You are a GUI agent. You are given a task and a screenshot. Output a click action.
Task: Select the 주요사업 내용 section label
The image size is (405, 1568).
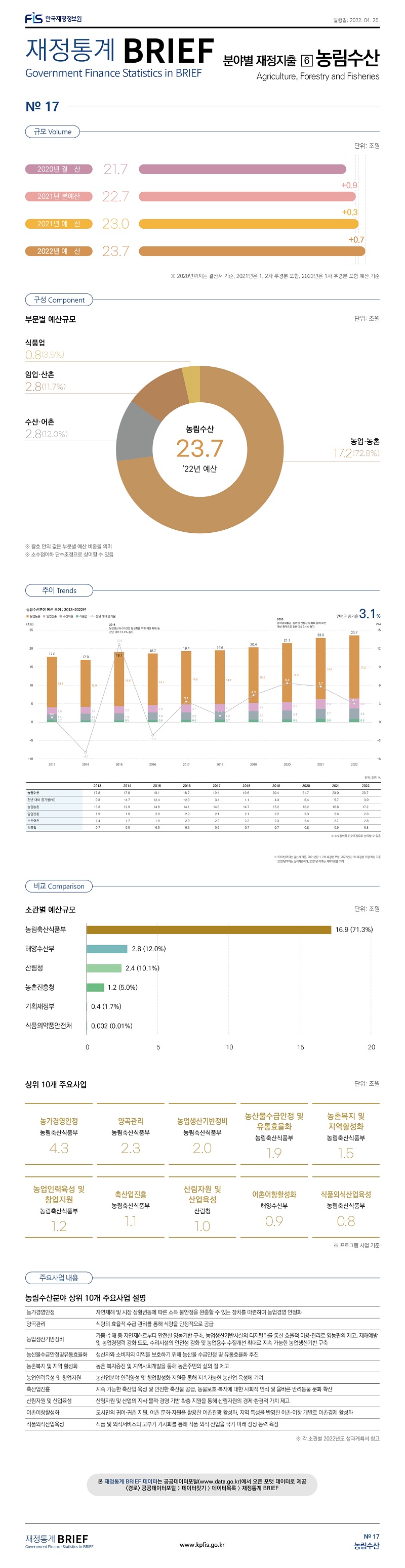tap(59, 1278)
